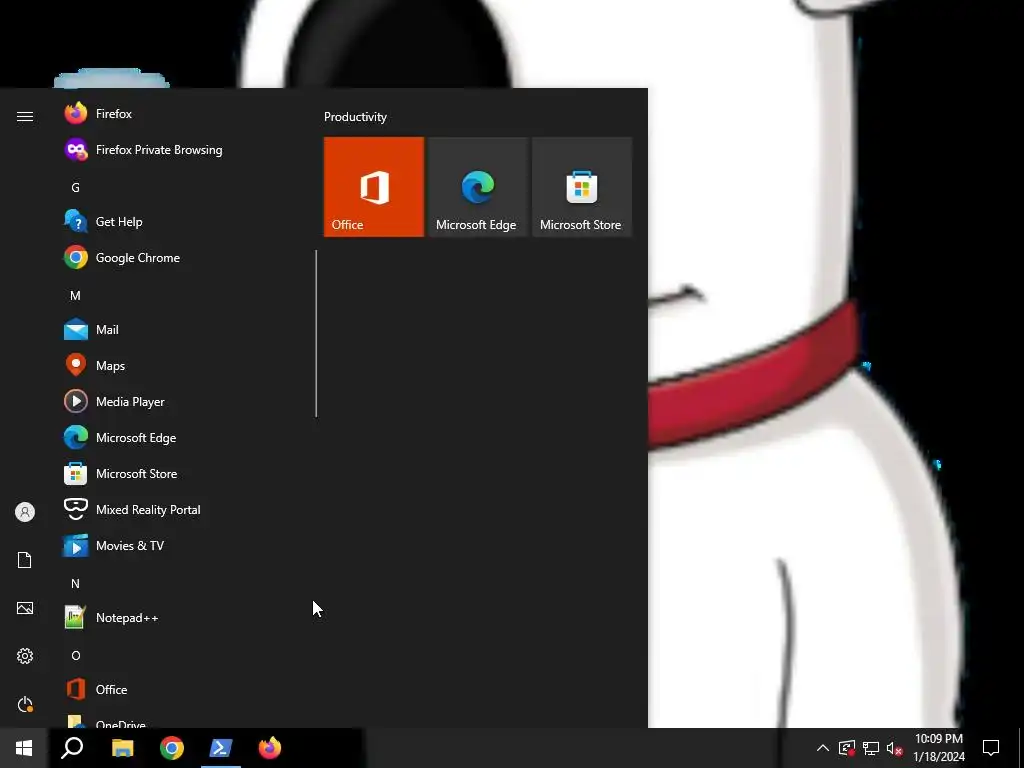Click the Productivity group heading
1024x768 pixels.
(355, 117)
